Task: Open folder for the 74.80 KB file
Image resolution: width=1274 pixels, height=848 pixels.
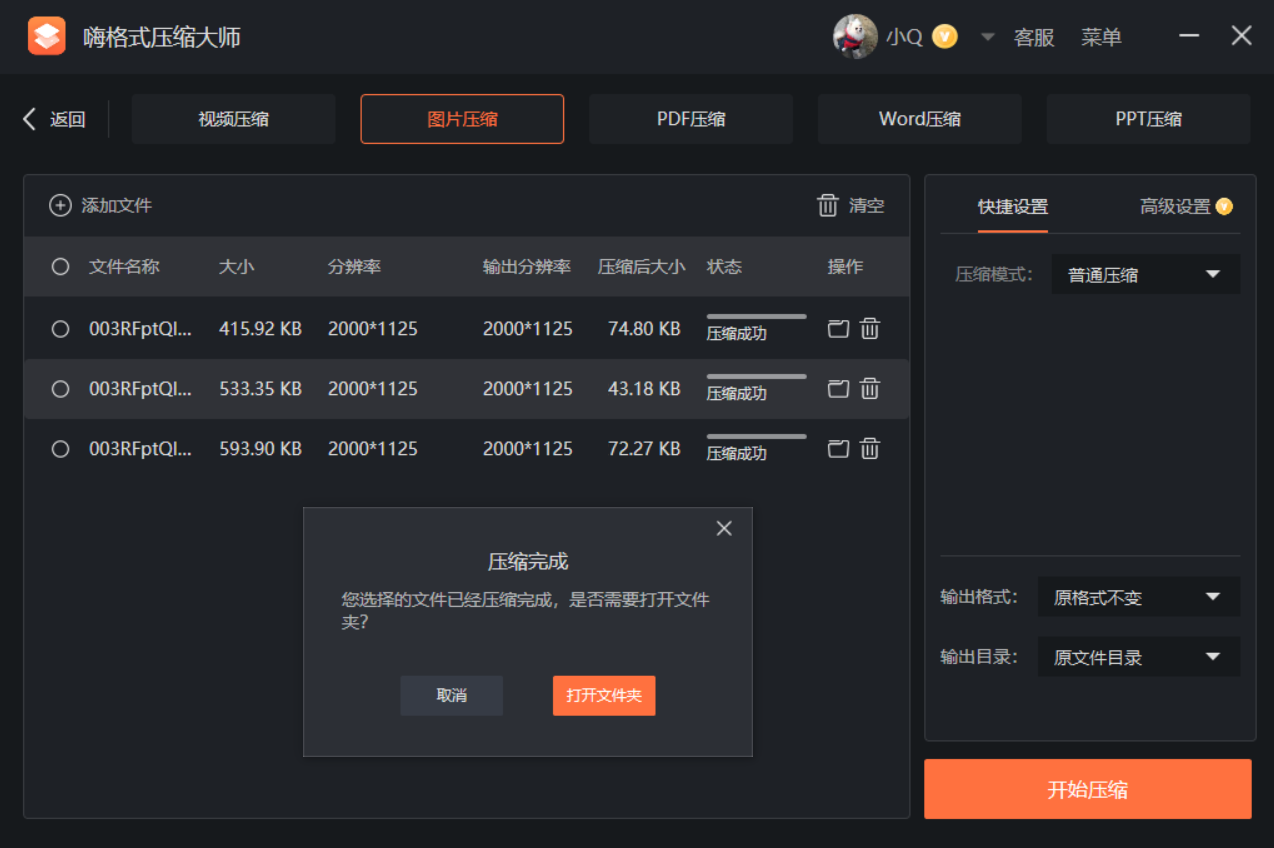Action: [x=838, y=328]
